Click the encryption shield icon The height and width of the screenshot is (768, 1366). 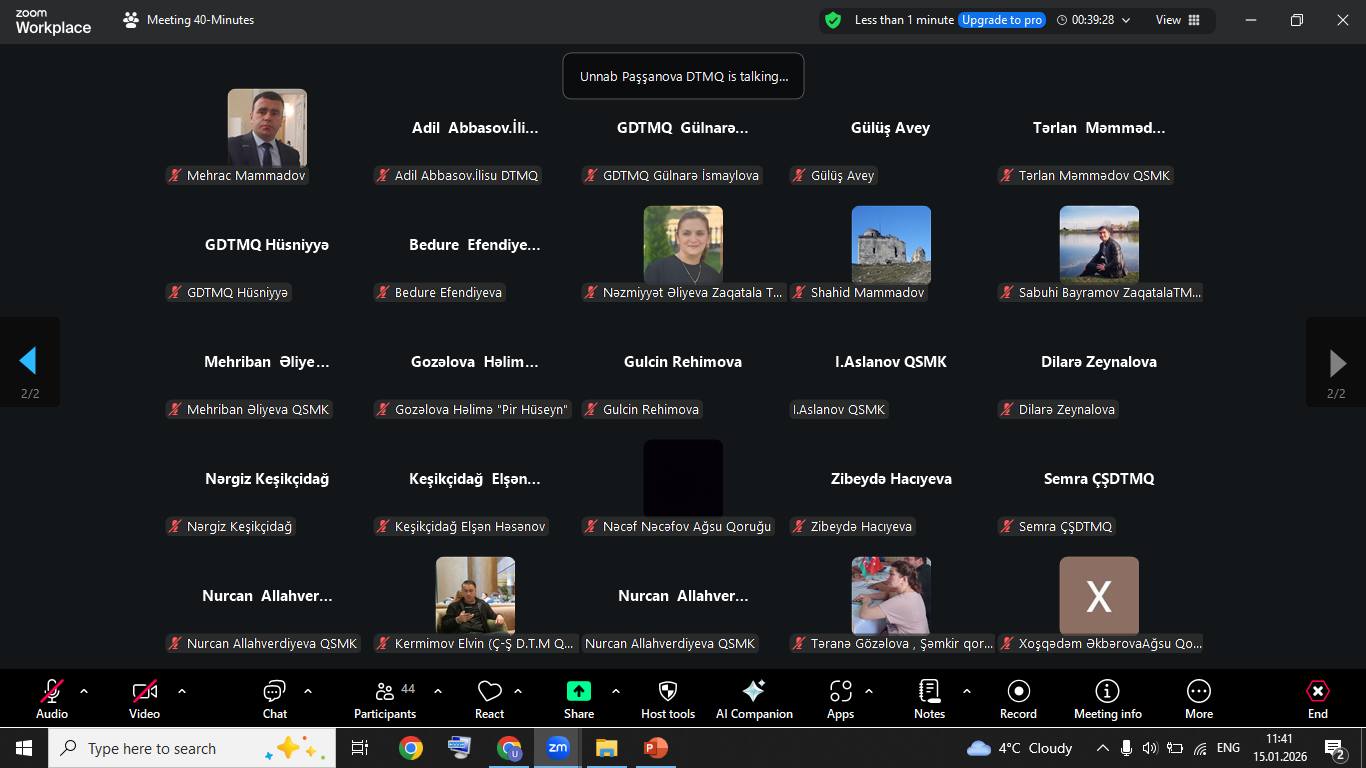coord(832,20)
